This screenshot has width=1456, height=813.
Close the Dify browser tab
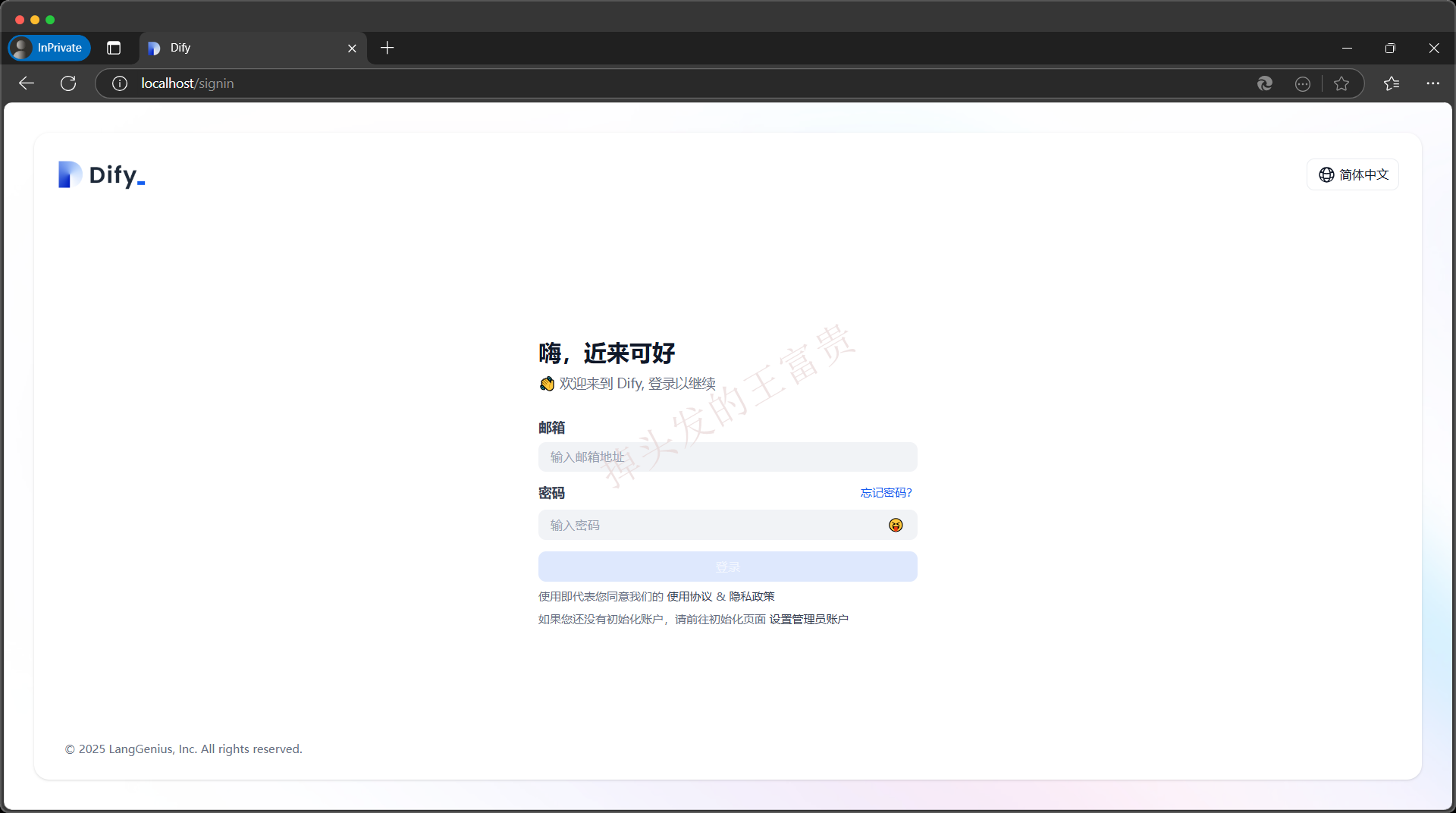[352, 48]
